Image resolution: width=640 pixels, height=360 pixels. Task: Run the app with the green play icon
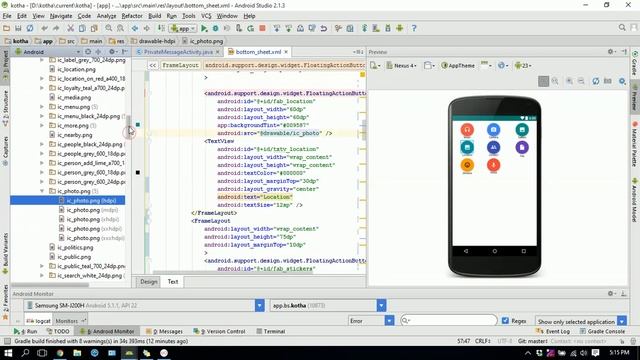(x=204, y=28)
